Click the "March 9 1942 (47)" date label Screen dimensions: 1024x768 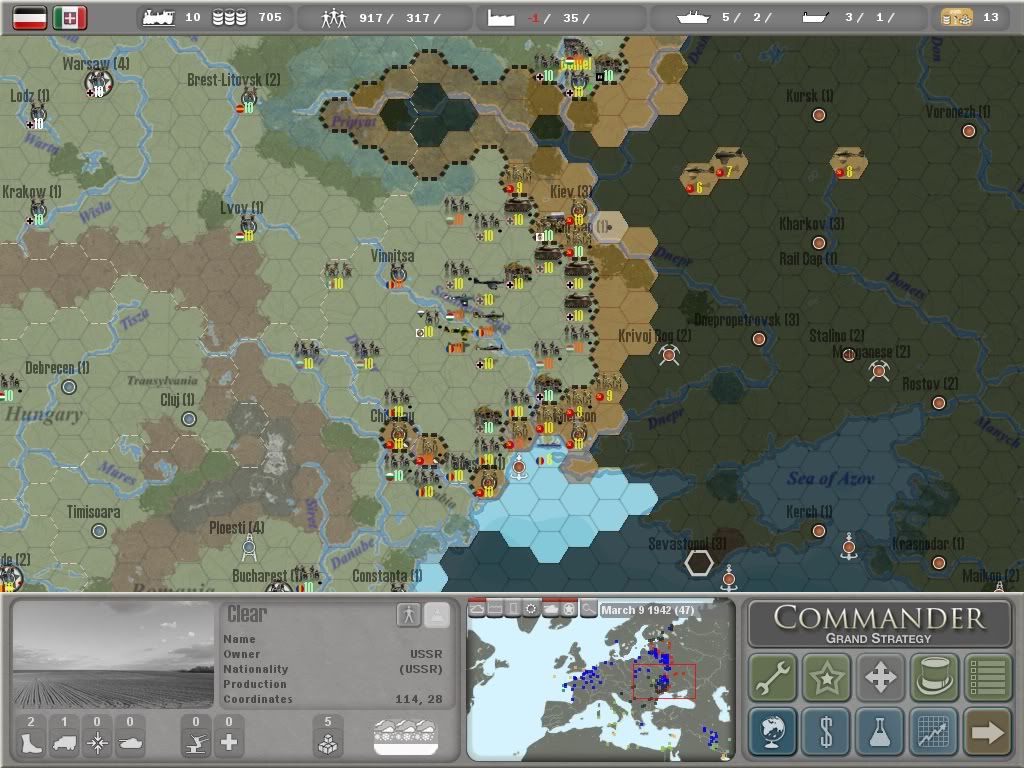(x=647, y=610)
